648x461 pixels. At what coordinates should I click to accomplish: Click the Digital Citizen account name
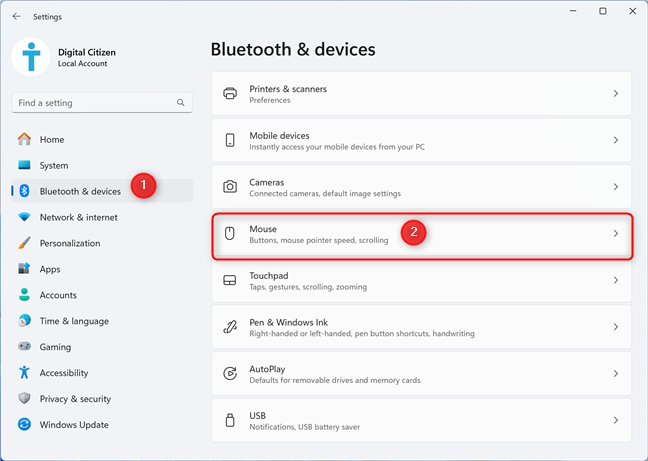(87, 52)
